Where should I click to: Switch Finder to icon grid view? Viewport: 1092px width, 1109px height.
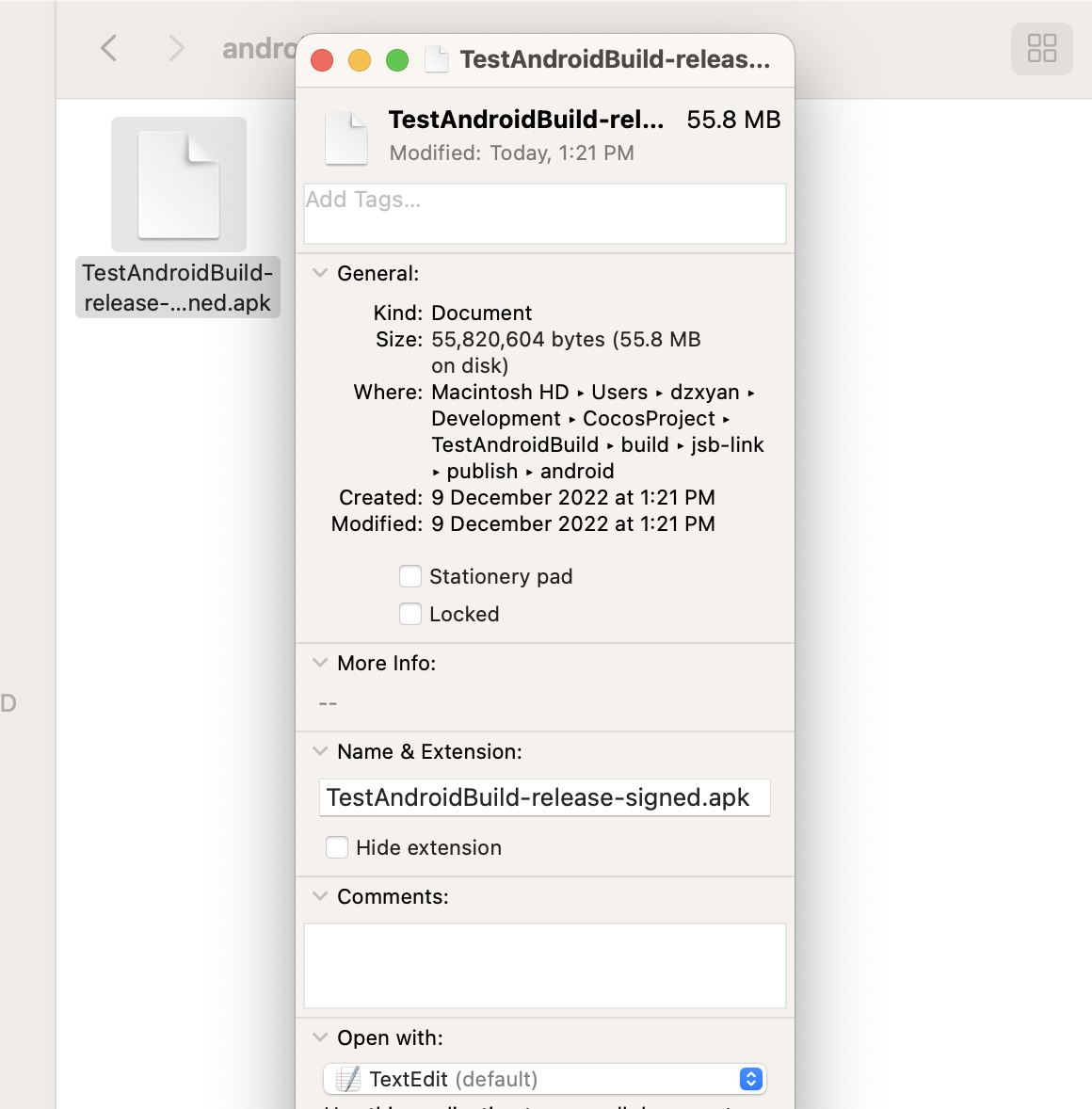tap(1041, 49)
